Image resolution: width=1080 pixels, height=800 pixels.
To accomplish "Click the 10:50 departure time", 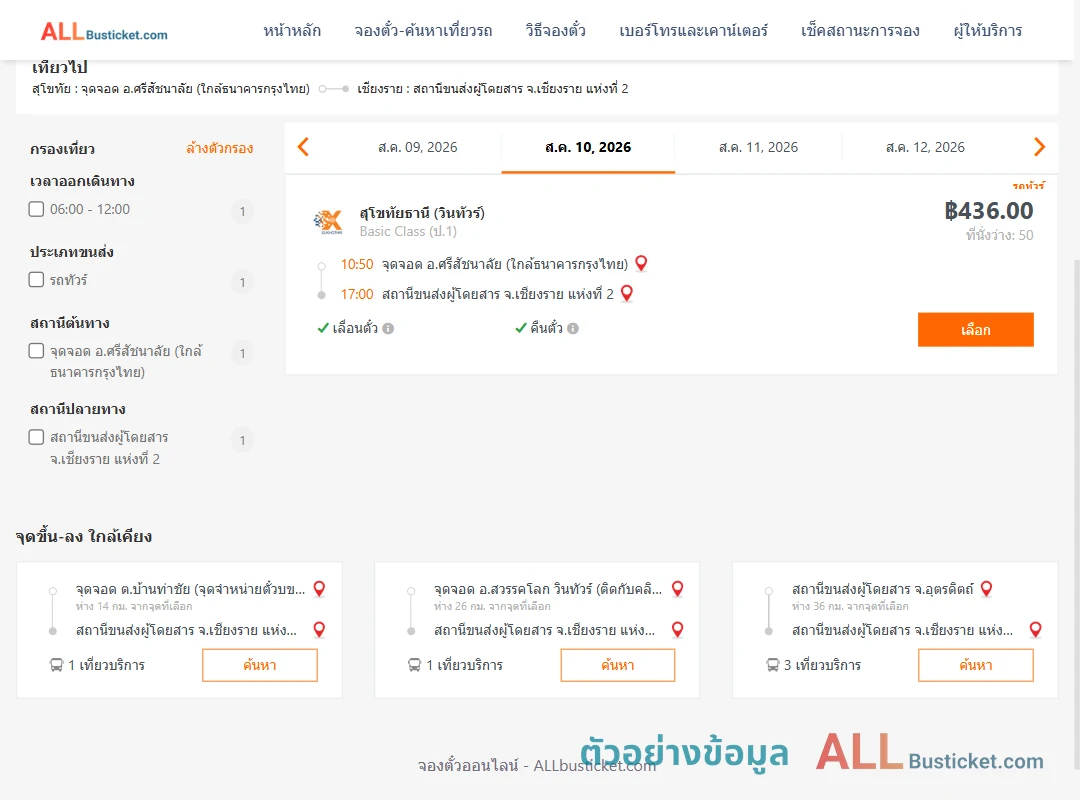I will point(356,264).
